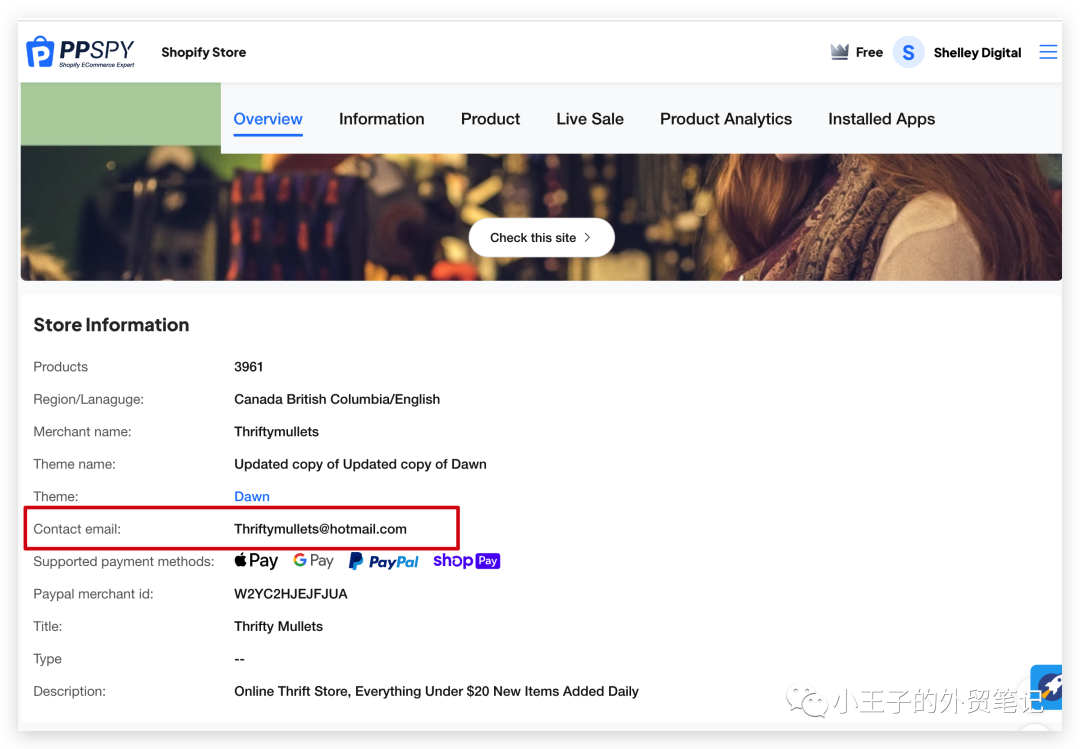This screenshot has height=749, width=1080.
Task: Click the Theme name: label
Action: click(x=74, y=464)
